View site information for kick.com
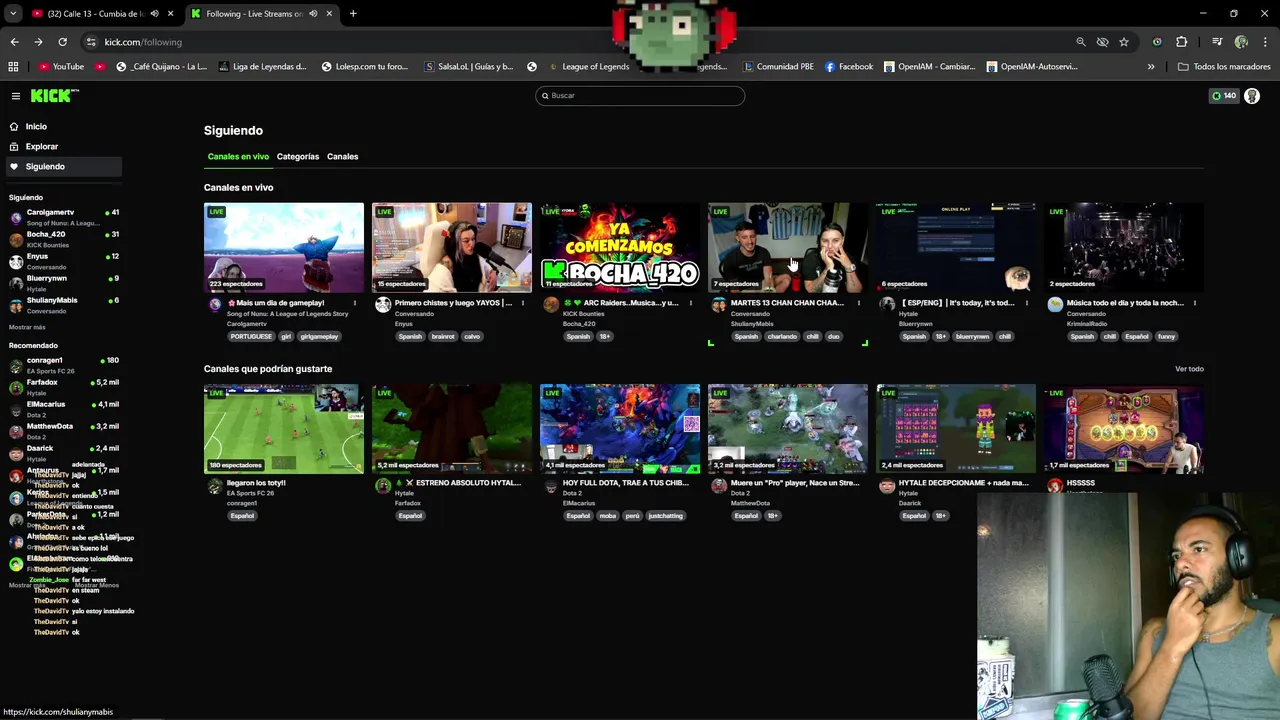This screenshot has height=720, width=1280. pyautogui.click(x=91, y=42)
